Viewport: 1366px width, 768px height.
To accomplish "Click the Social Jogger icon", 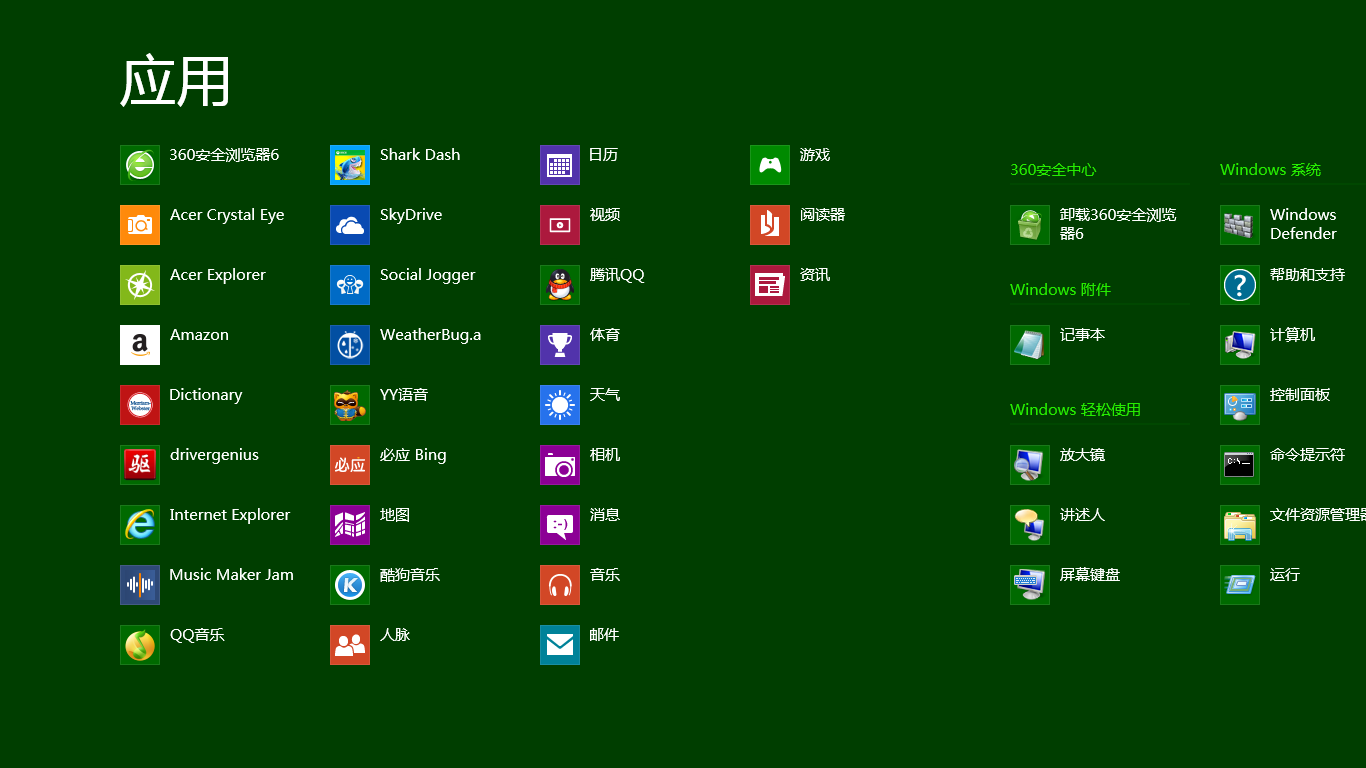I will pos(350,285).
